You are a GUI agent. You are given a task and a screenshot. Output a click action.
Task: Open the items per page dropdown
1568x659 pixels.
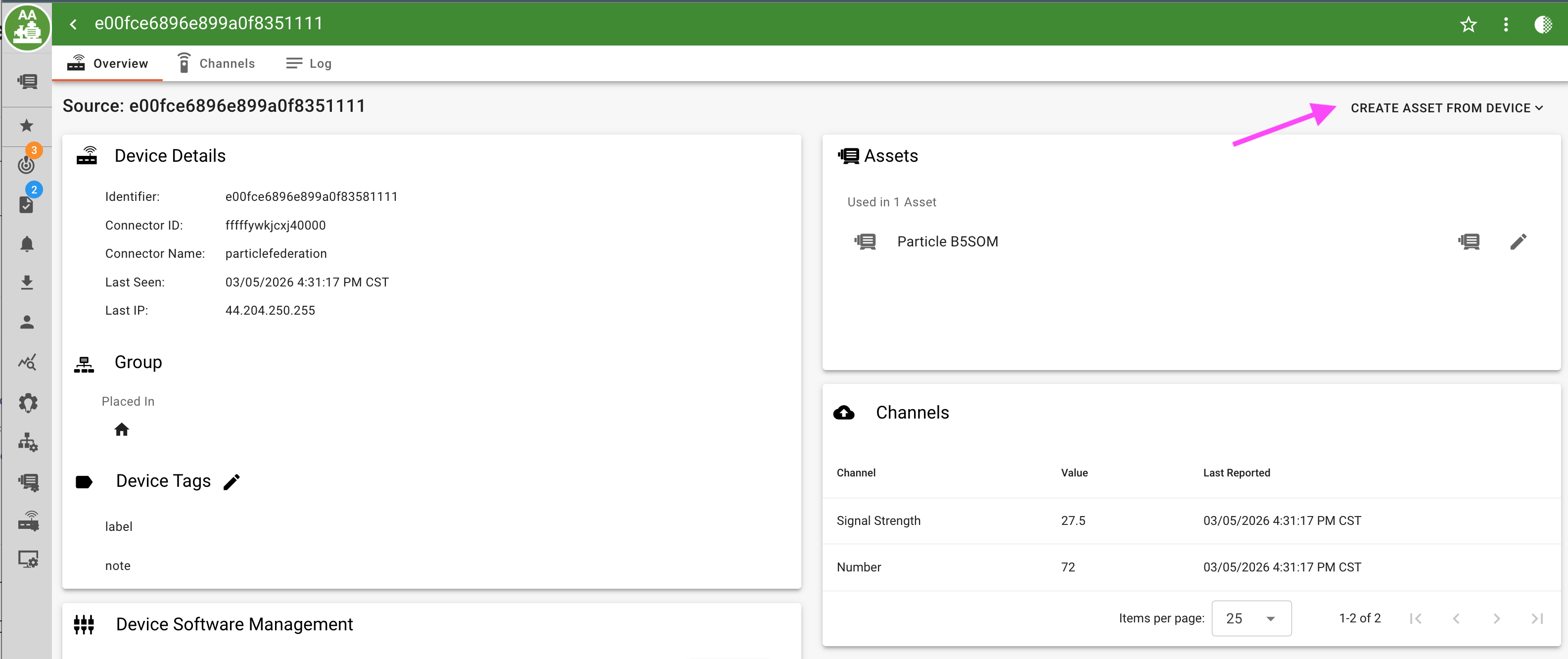click(1251, 618)
